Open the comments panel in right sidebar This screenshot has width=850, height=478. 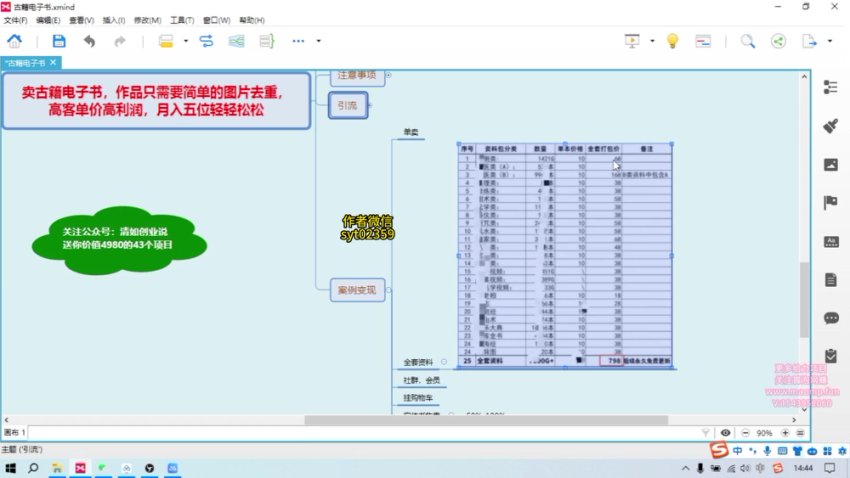click(x=830, y=318)
